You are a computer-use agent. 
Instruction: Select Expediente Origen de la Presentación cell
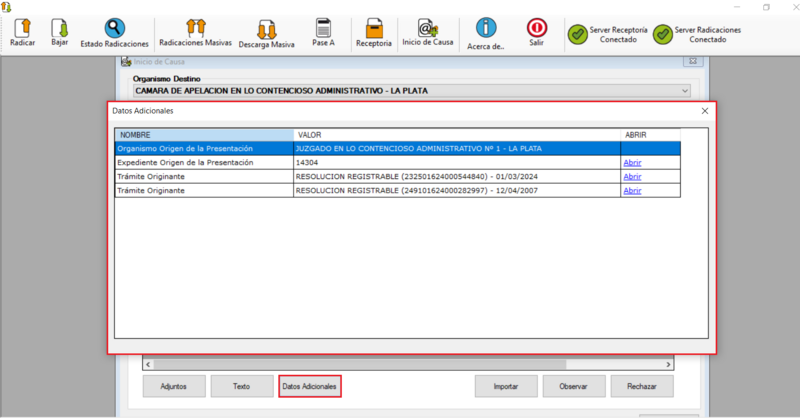pyautogui.click(x=205, y=162)
